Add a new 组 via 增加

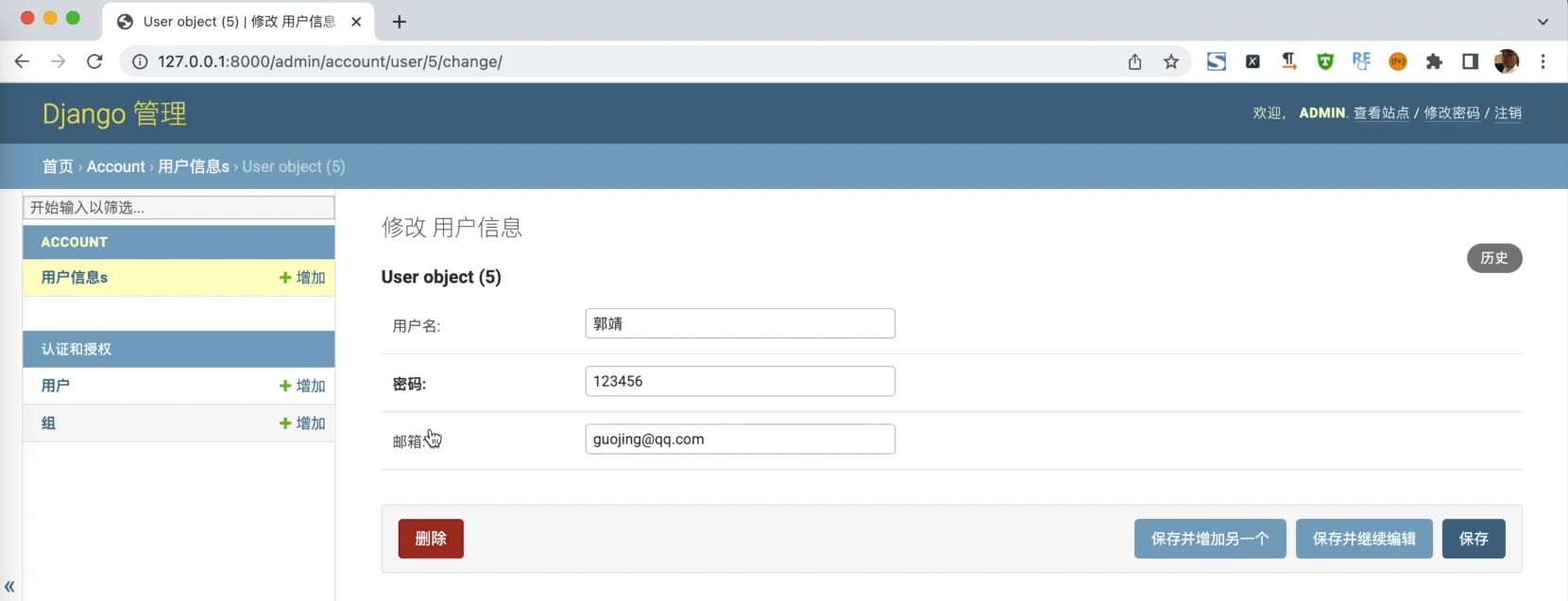click(302, 423)
